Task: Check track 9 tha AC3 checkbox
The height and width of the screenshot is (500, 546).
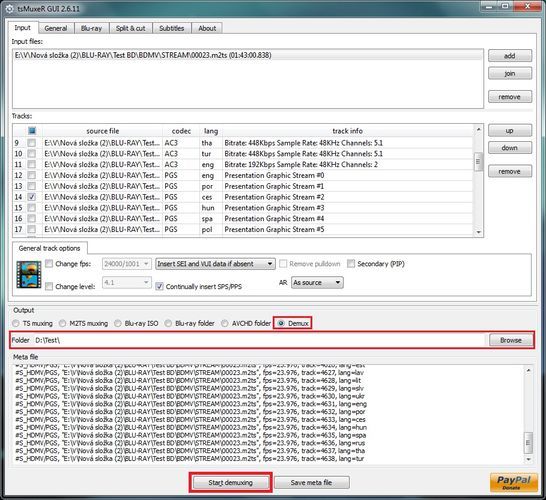Action: [x=32, y=143]
